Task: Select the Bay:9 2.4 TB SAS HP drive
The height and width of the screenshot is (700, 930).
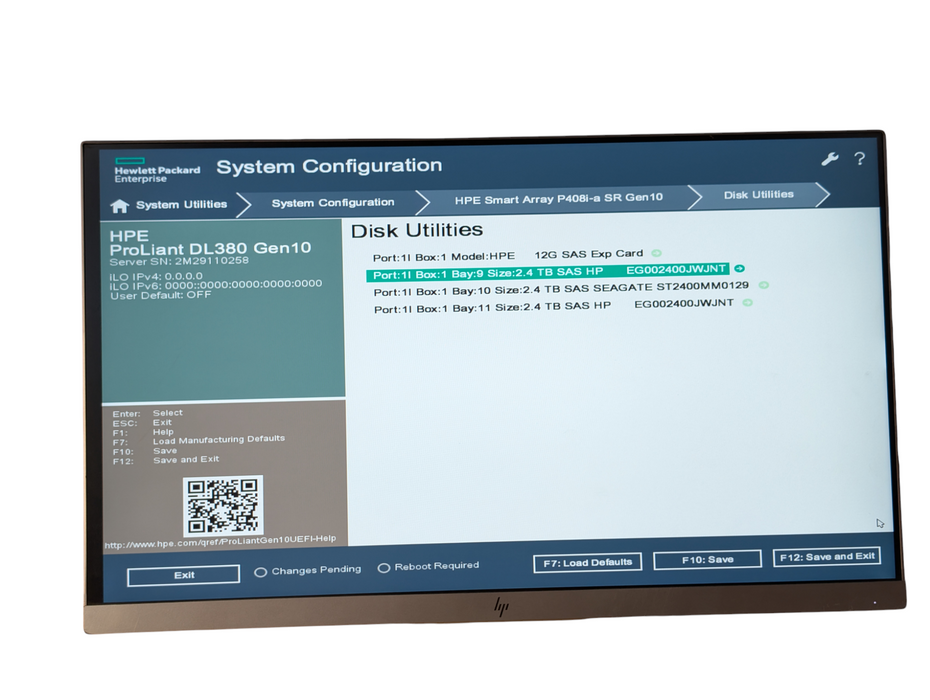Action: click(x=547, y=272)
